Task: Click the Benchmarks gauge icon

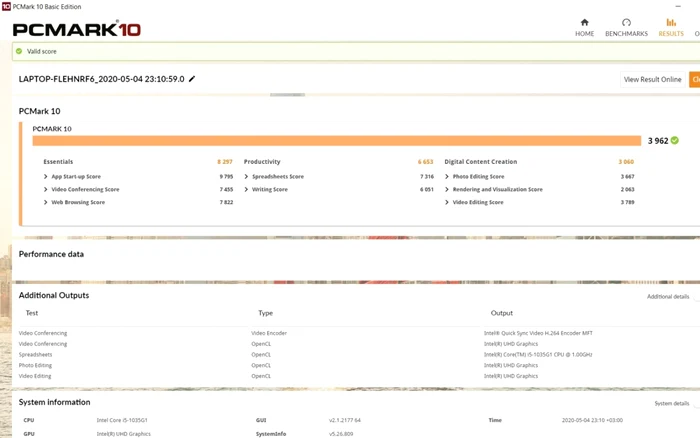Action: click(x=626, y=22)
